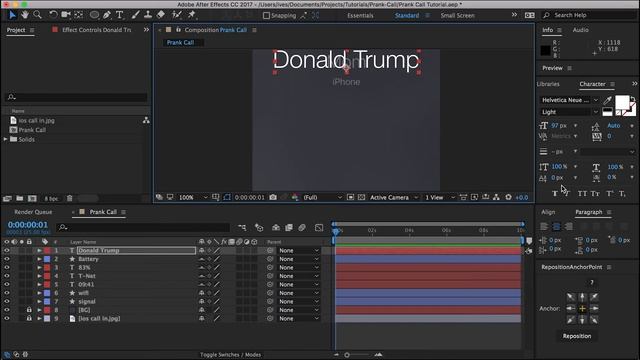Select the Selection arrow tool
This screenshot has width=640, height=360.
[x=12, y=15]
